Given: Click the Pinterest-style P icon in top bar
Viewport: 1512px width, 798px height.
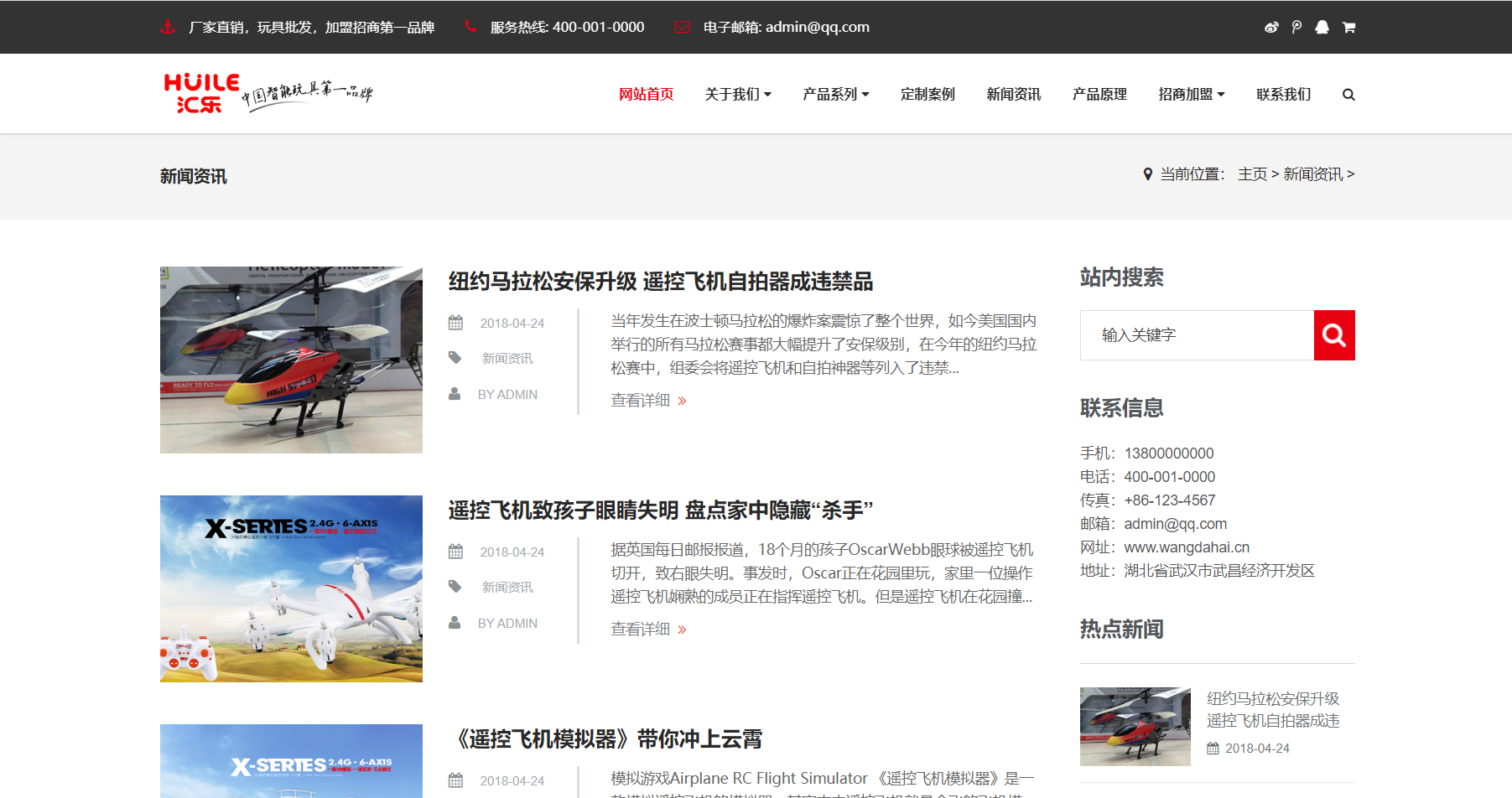Looking at the screenshot, I should click(x=1296, y=27).
